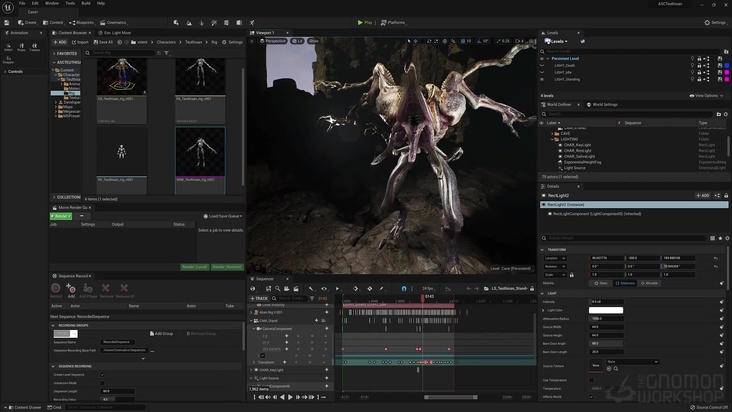Image resolution: width=732 pixels, height=412 pixels.
Task: Click the blue color swatch for LIGHT_Death level
Action: (727, 66)
